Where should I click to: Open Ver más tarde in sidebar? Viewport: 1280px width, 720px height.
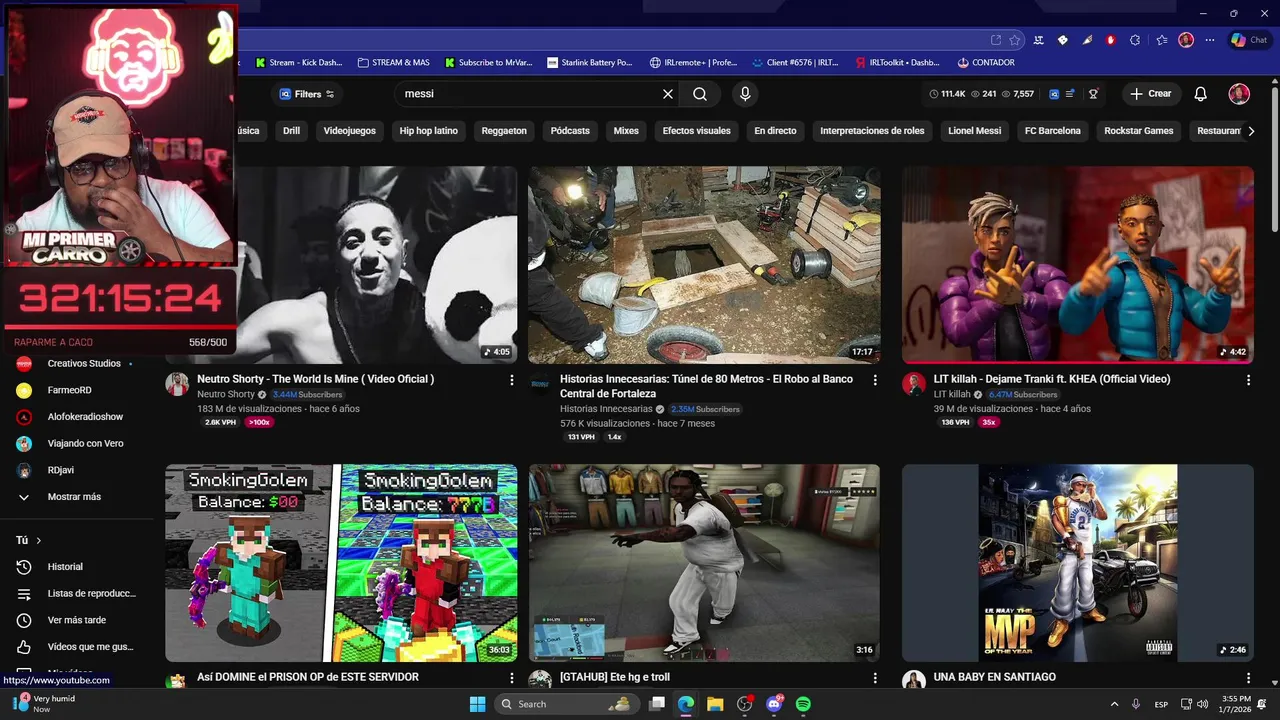click(78, 620)
